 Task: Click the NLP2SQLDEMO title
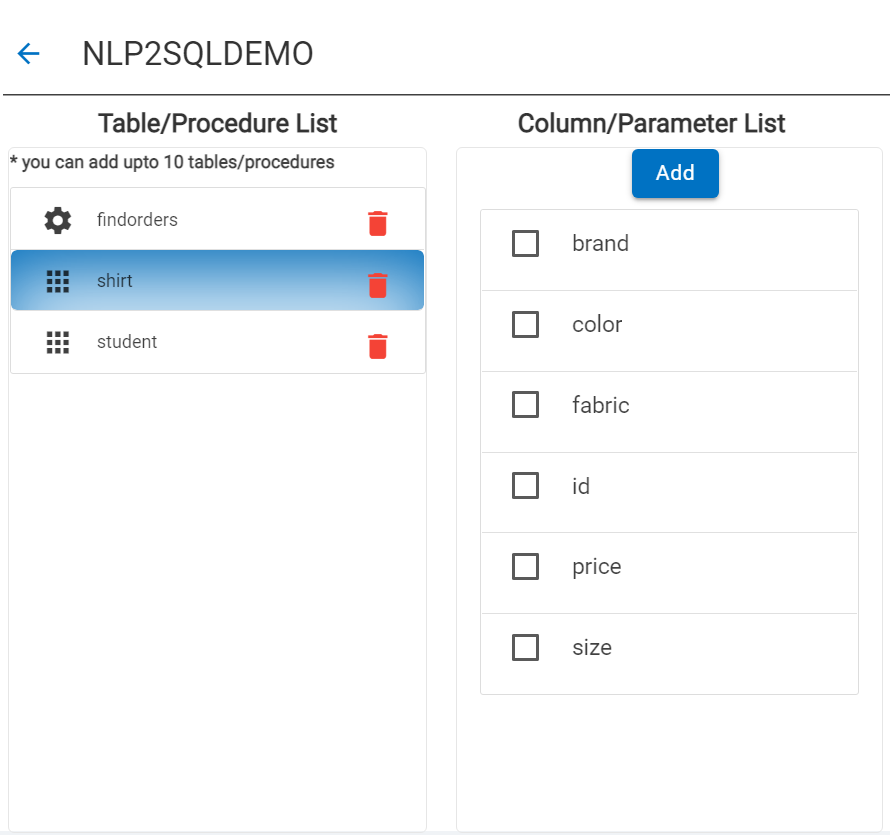point(198,54)
